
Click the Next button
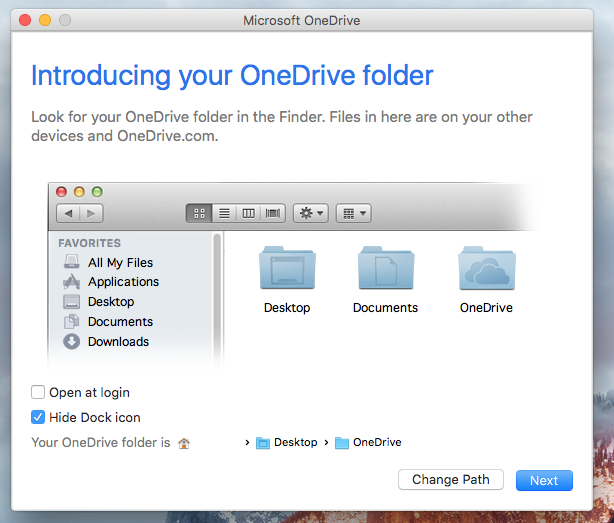544,480
